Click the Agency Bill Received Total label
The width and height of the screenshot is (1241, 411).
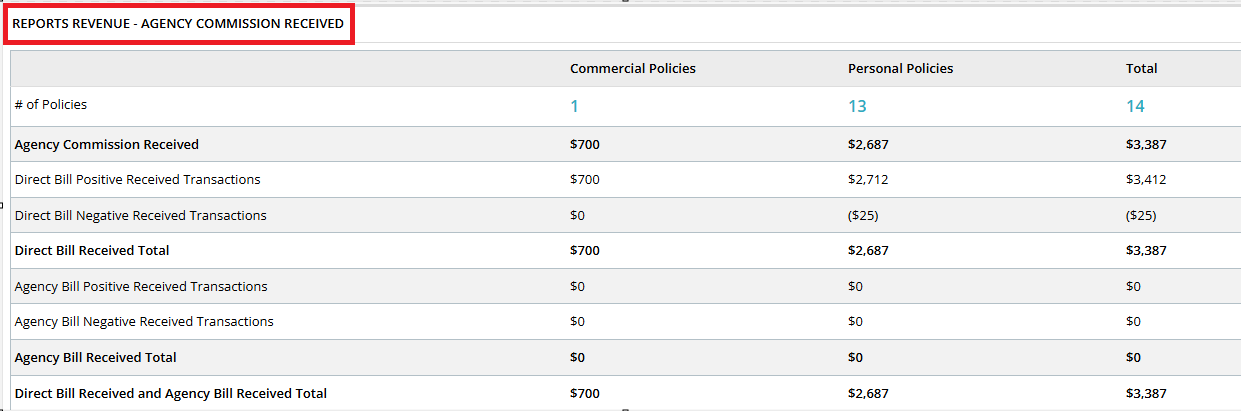96,358
